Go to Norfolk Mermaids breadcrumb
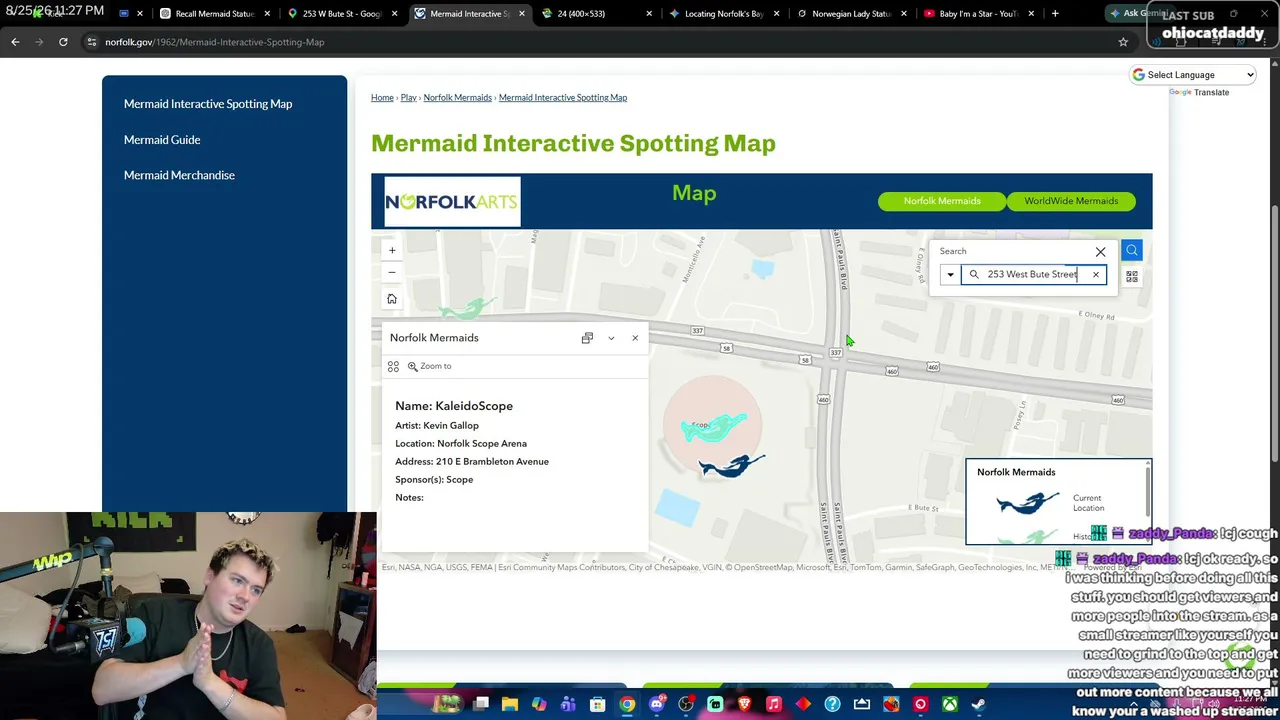Image resolution: width=1280 pixels, height=720 pixels. click(x=457, y=97)
